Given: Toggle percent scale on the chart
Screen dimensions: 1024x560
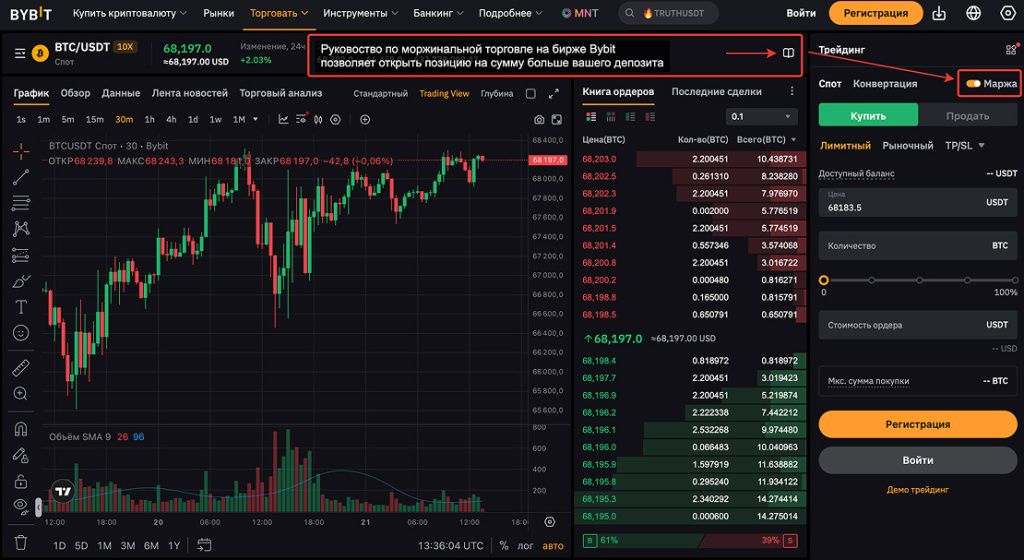Looking at the screenshot, I should coord(504,546).
